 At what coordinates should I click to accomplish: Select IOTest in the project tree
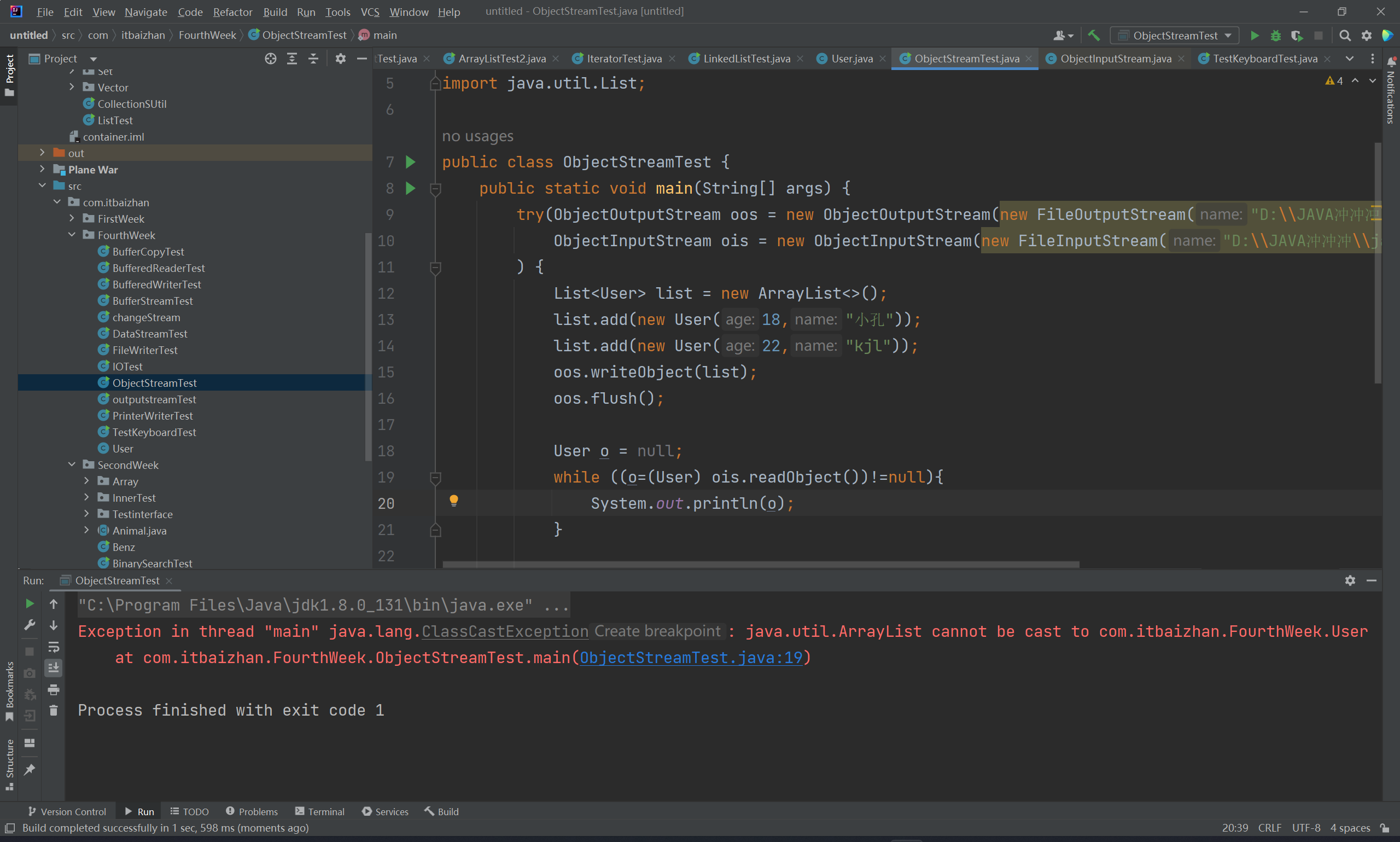[127, 367]
